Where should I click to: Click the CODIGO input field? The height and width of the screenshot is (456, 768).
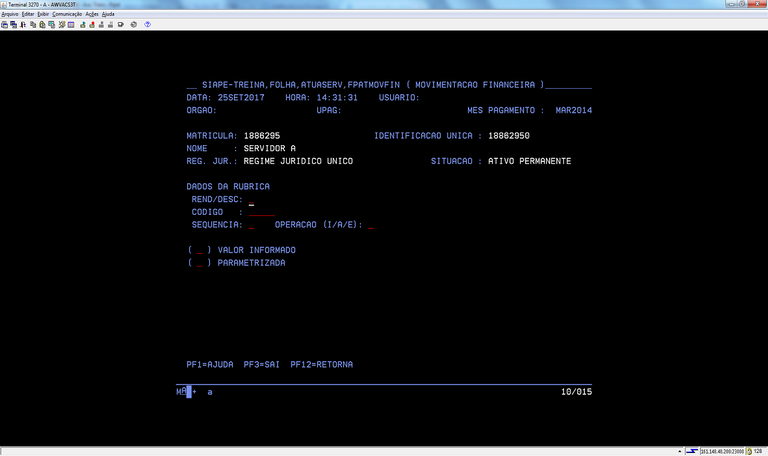262,213
